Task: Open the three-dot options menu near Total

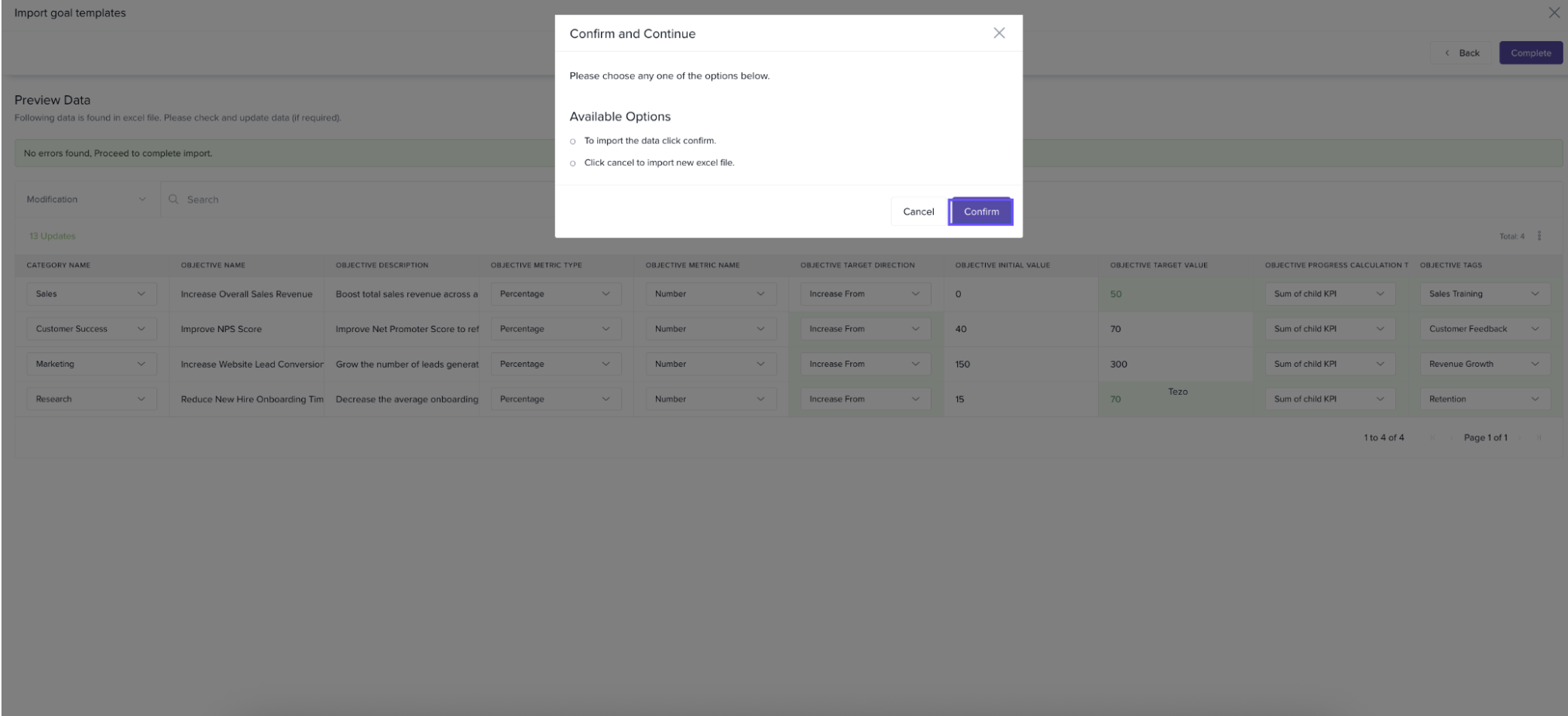Action: pyautogui.click(x=1539, y=236)
